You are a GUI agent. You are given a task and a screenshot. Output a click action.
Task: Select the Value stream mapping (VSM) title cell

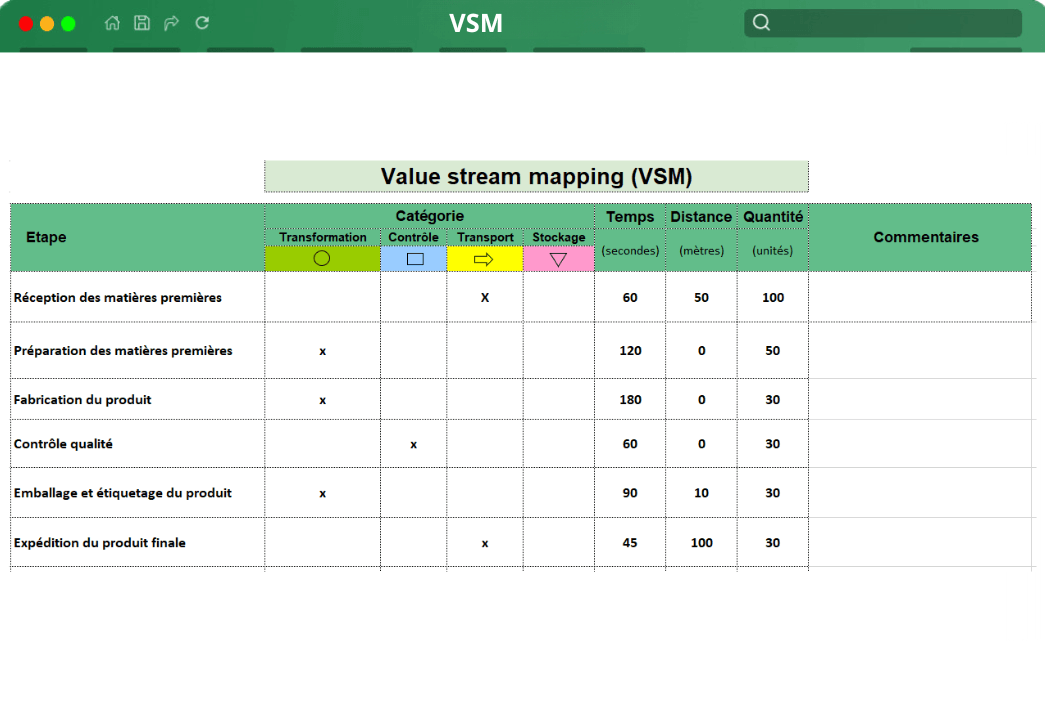click(535, 175)
